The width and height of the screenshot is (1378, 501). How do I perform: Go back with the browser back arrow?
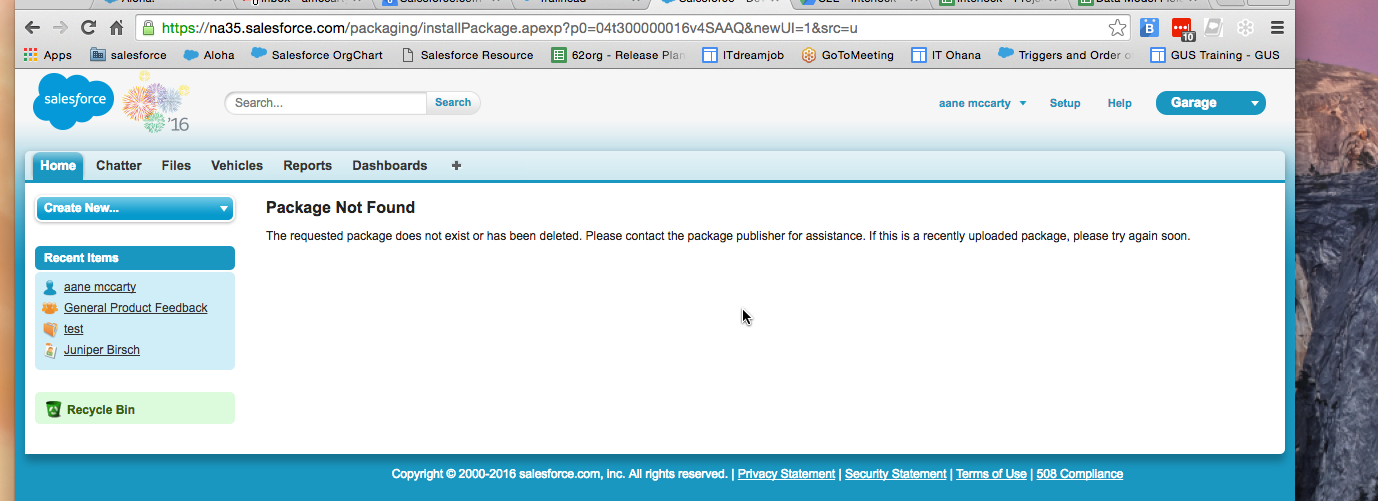[32, 28]
